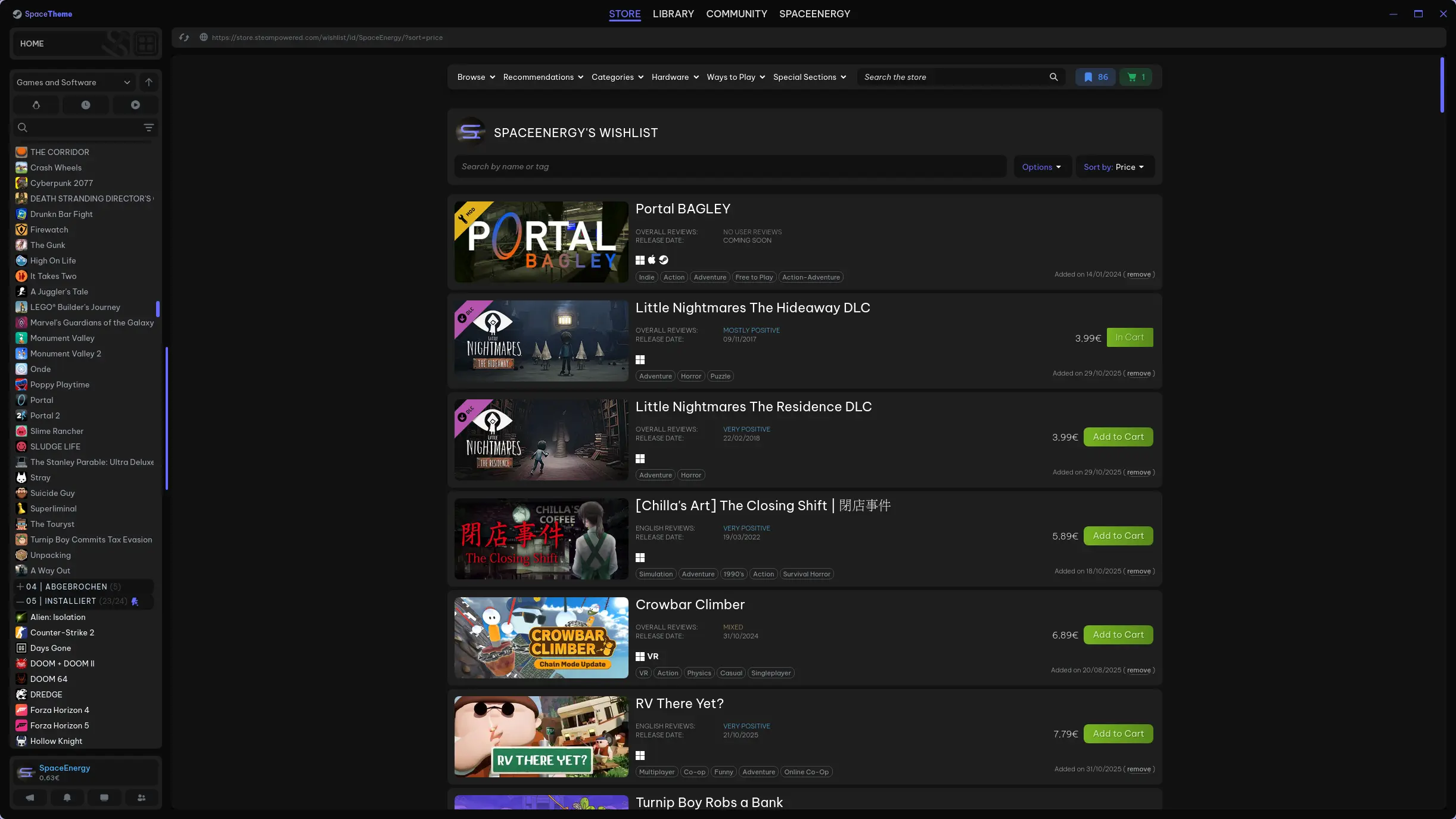Toggle the ready-to-play filter

coord(135,105)
